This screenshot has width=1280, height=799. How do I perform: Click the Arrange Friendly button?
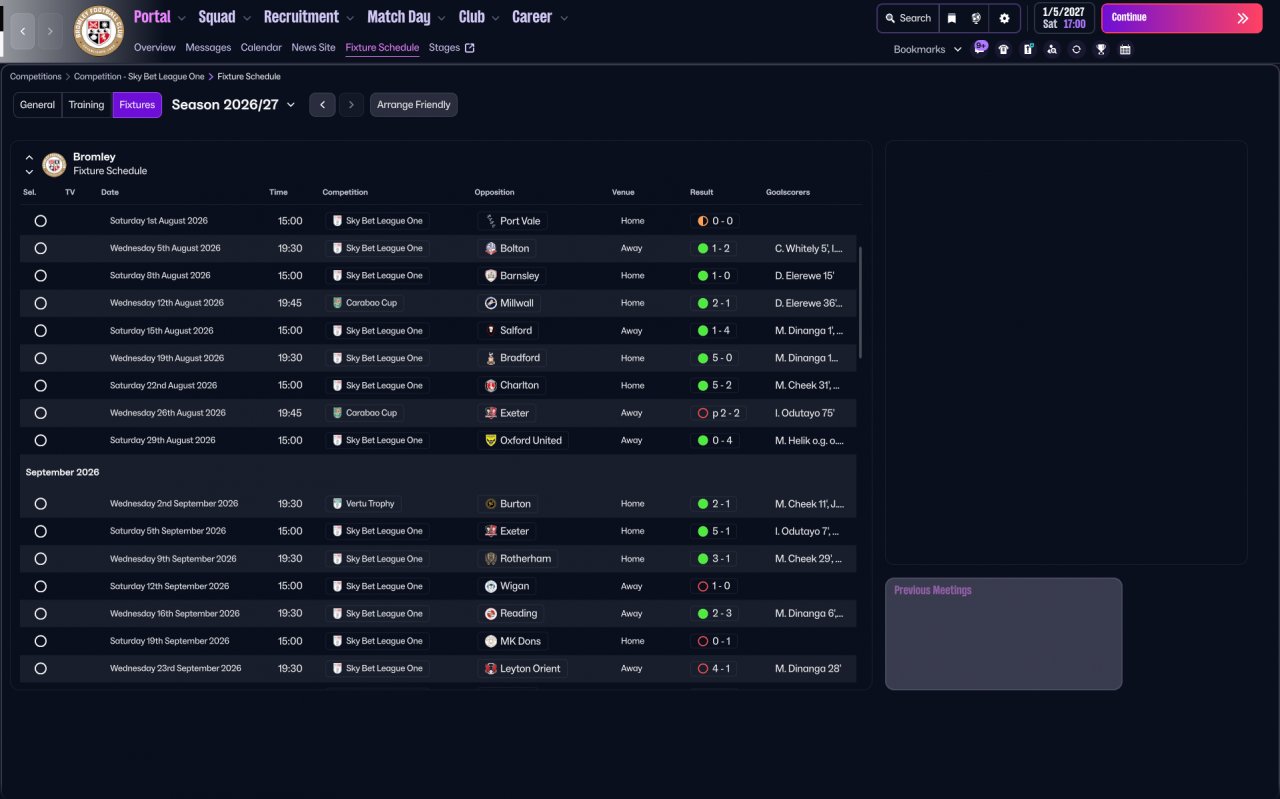pyautogui.click(x=414, y=105)
